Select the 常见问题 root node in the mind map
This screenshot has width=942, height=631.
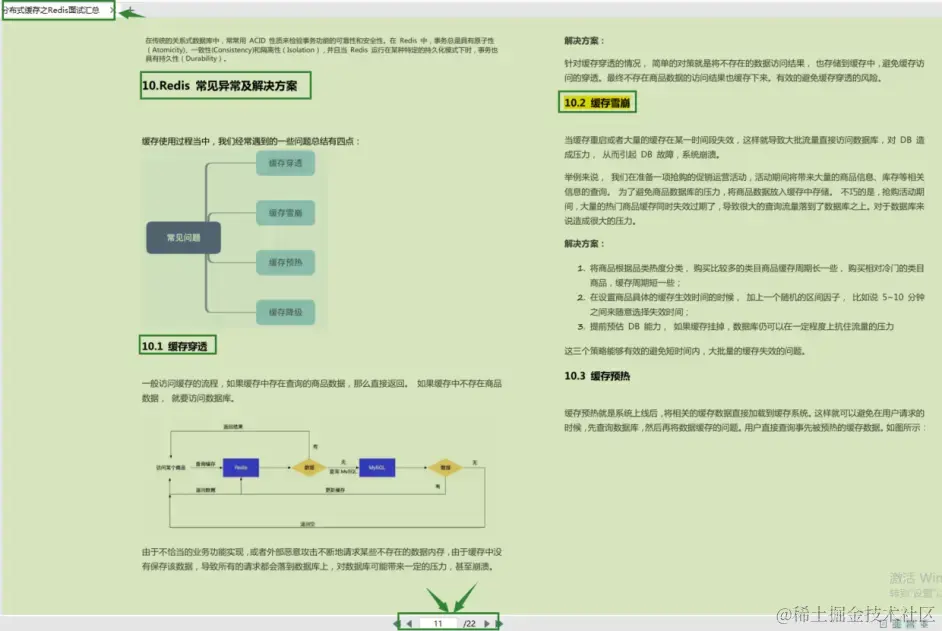click(x=183, y=237)
